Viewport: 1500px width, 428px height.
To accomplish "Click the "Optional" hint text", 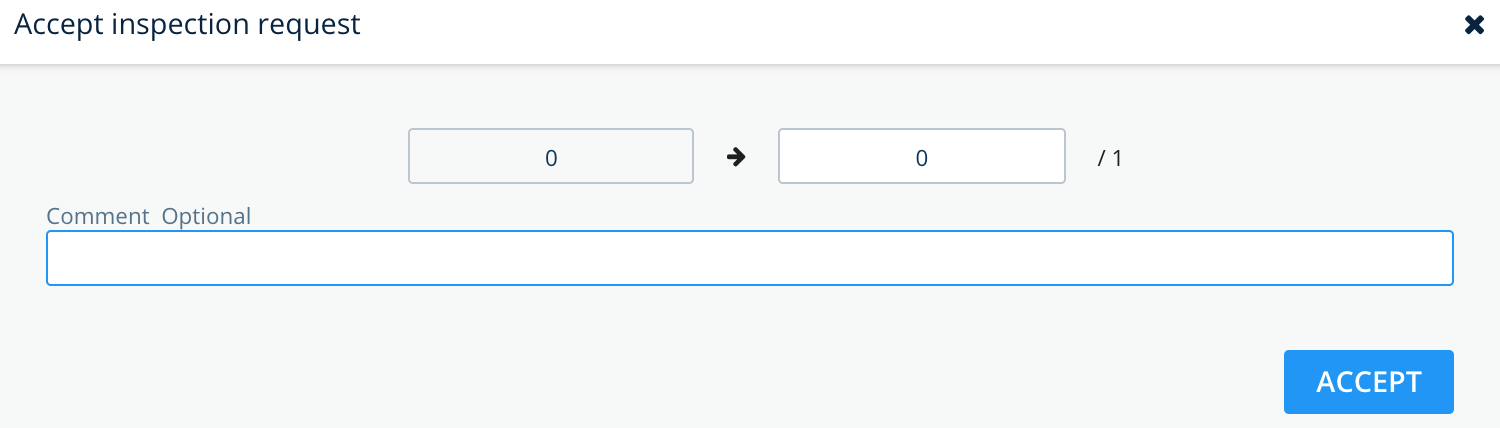I will pyautogui.click(x=207, y=216).
